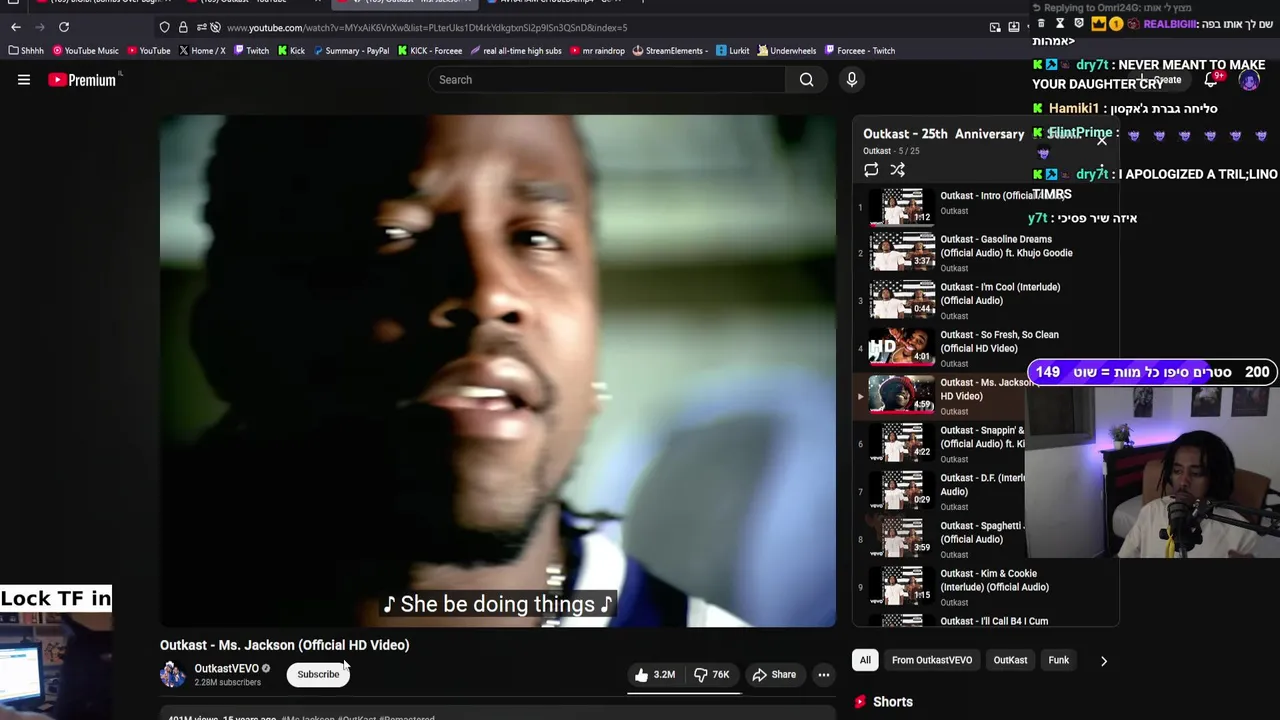
Task: Select the From OutkastVEVO chip
Action: (932, 660)
